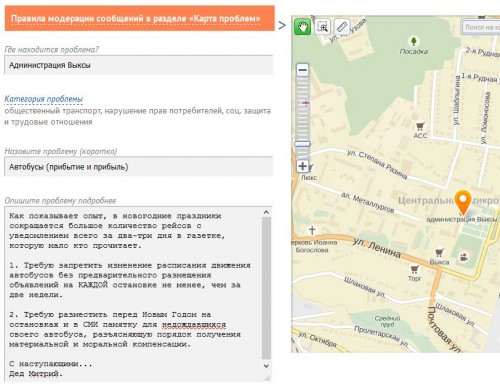Click the map search field
This screenshot has width=500, height=389.
481,27
